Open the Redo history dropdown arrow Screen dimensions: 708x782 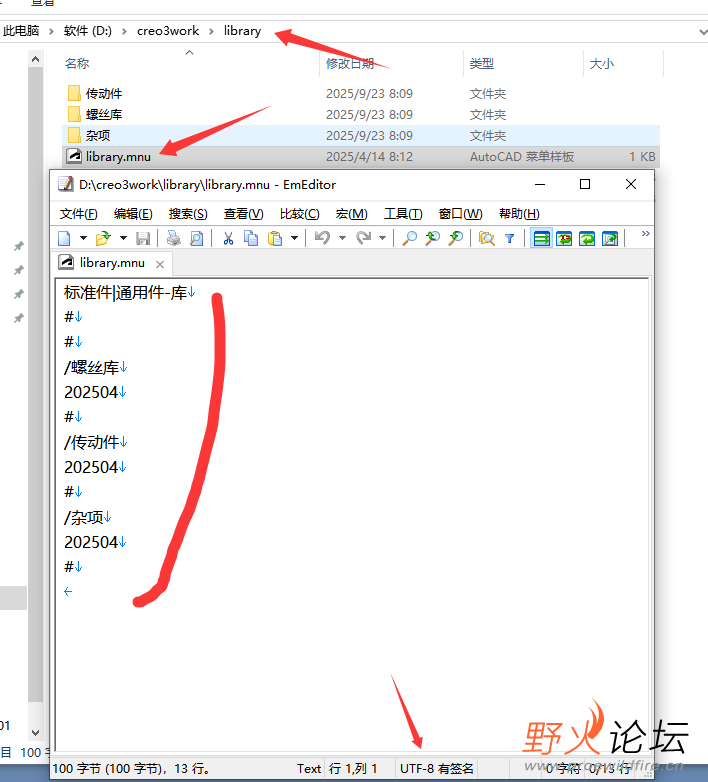click(x=382, y=238)
